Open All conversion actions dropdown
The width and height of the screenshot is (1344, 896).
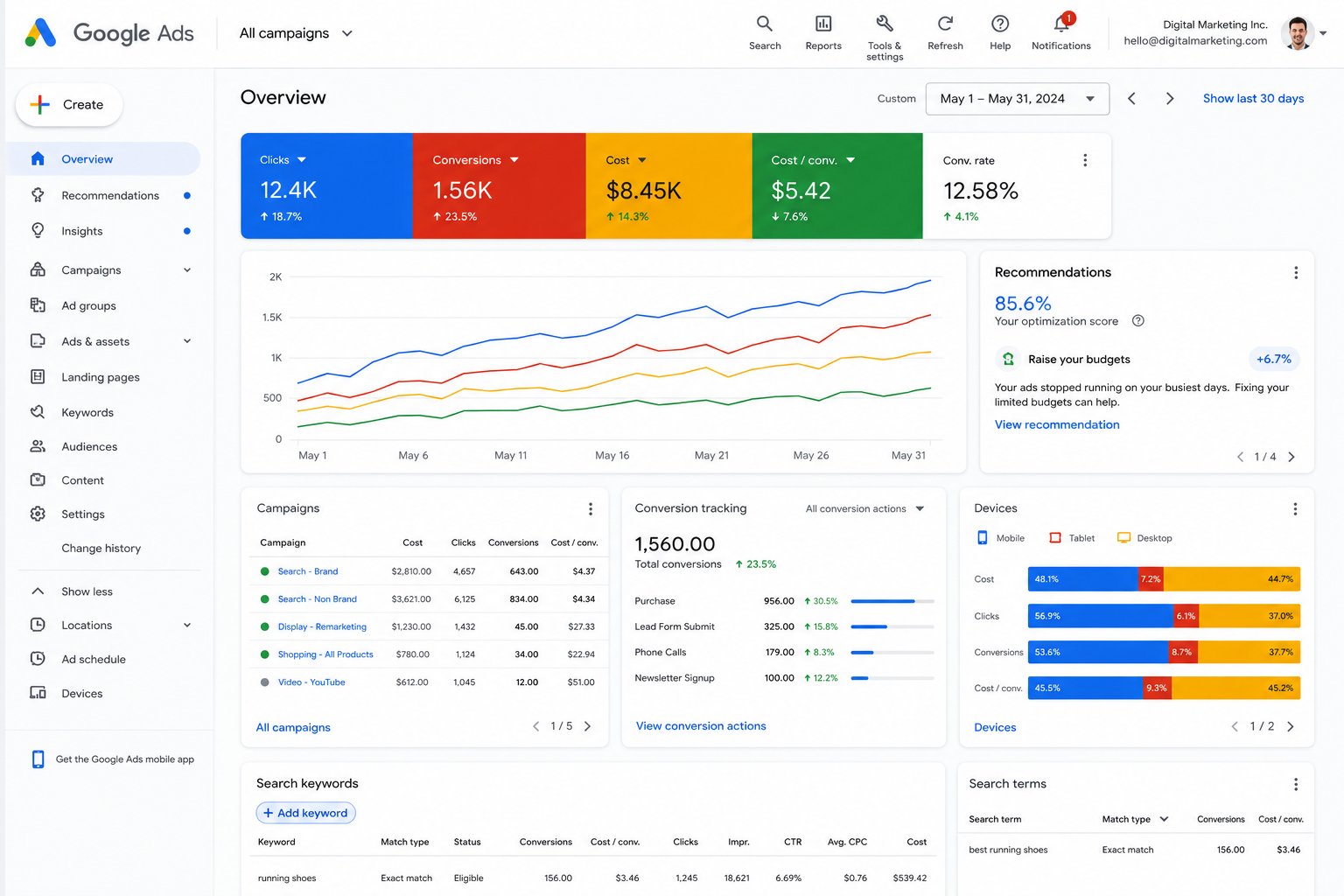pyautogui.click(x=864, y=509)
